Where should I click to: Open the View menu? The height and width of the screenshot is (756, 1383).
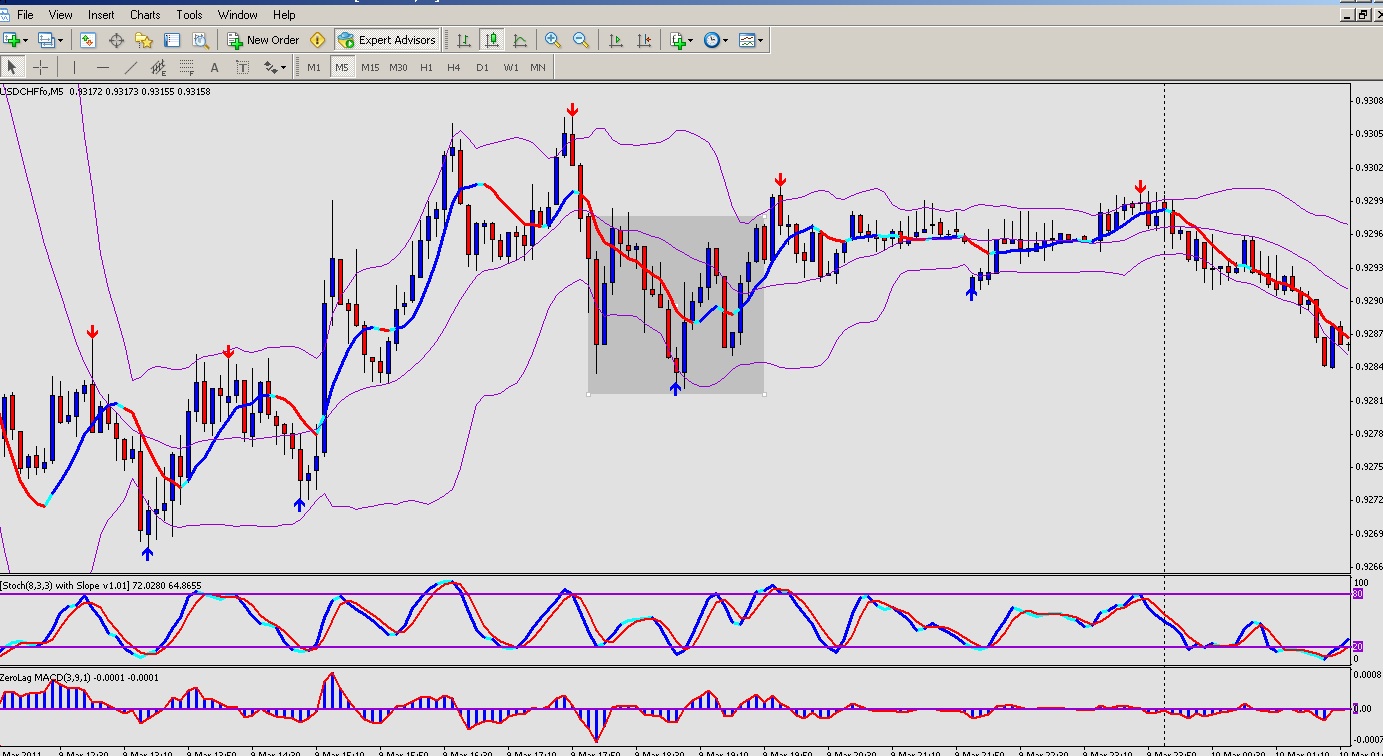point(60,15)
